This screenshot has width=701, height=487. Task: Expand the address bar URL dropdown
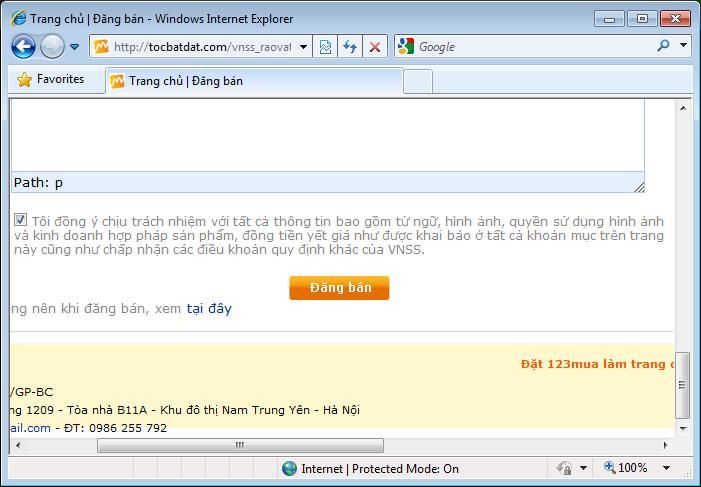[303, 46]
